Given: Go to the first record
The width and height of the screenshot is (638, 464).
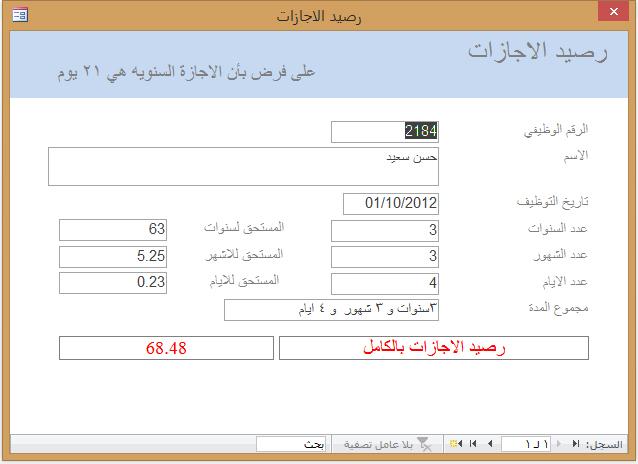Looking at the screenshot, I should point(575,443).
